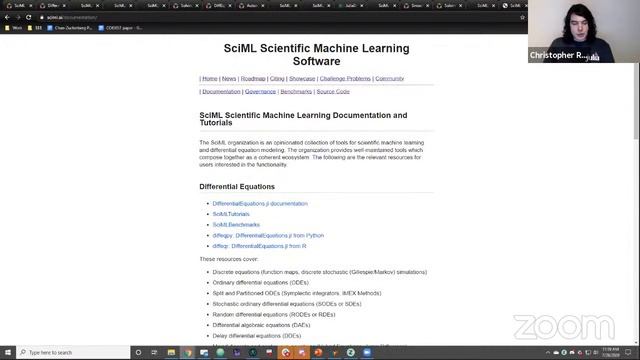This screenshot has width=640, height=360.
Task: Click the page title SciML Scientific Machine Learning Software
Action: coord(316,55)
